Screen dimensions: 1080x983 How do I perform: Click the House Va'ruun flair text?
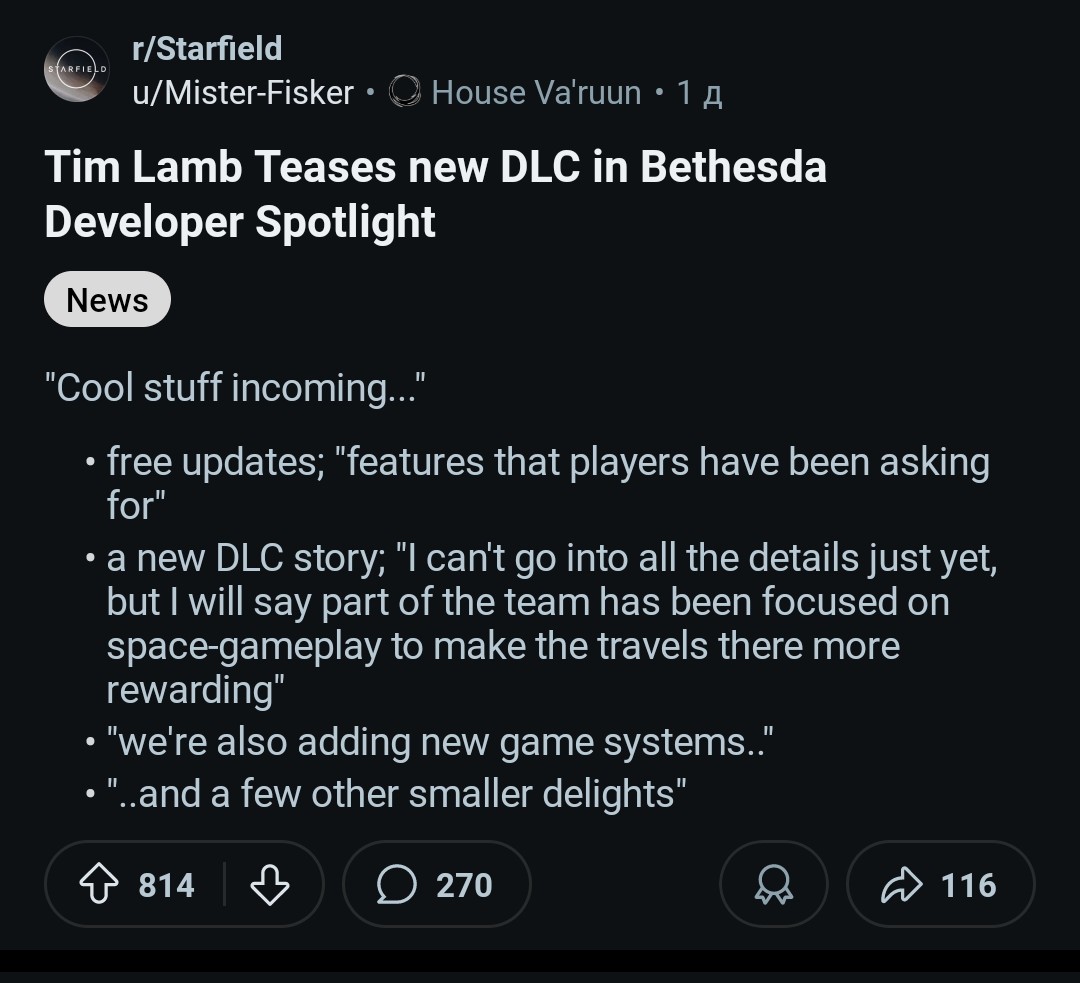pos(536,93)
